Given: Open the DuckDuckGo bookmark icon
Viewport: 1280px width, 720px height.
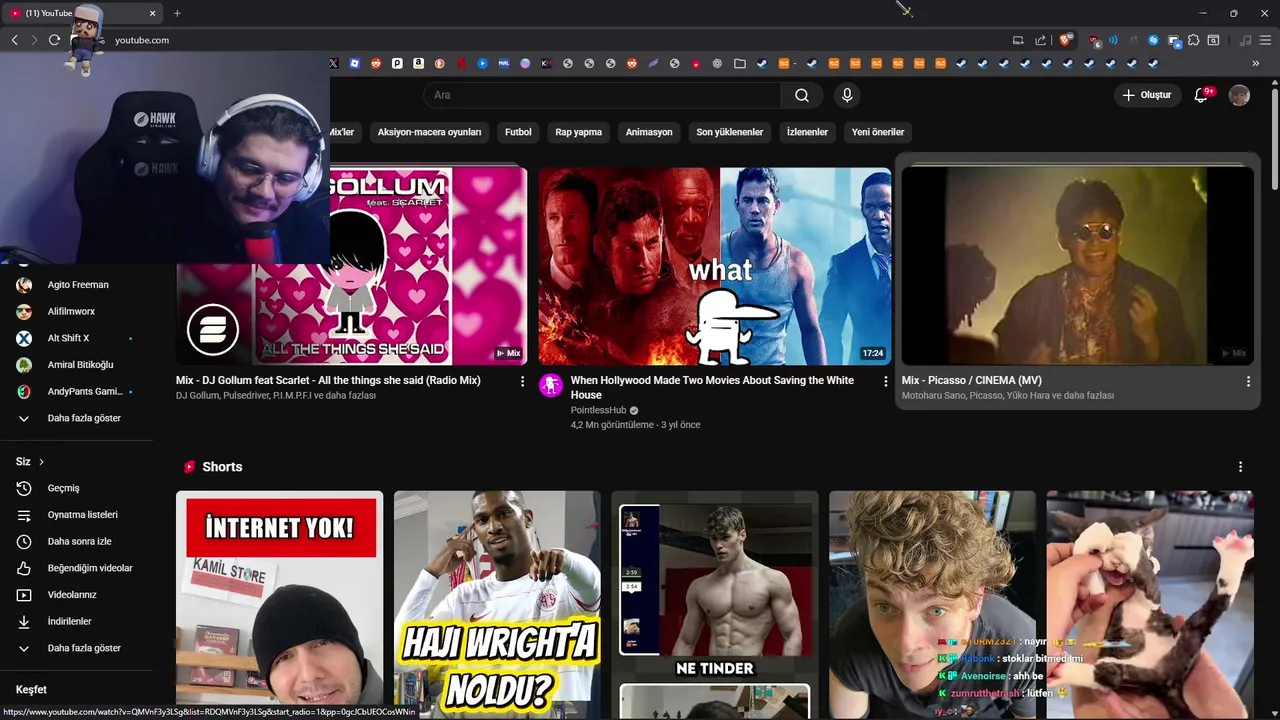Looking at the screenshot, I should 439,63.
